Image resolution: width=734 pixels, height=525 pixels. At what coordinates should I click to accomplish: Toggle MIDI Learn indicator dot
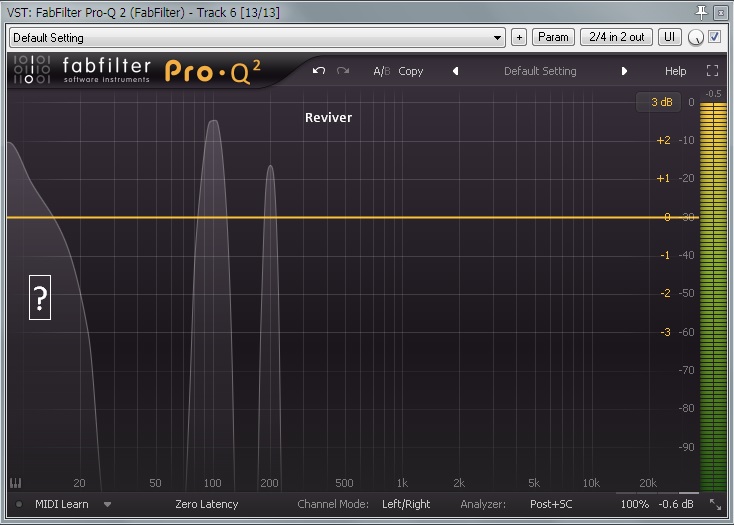coord(19,504)
